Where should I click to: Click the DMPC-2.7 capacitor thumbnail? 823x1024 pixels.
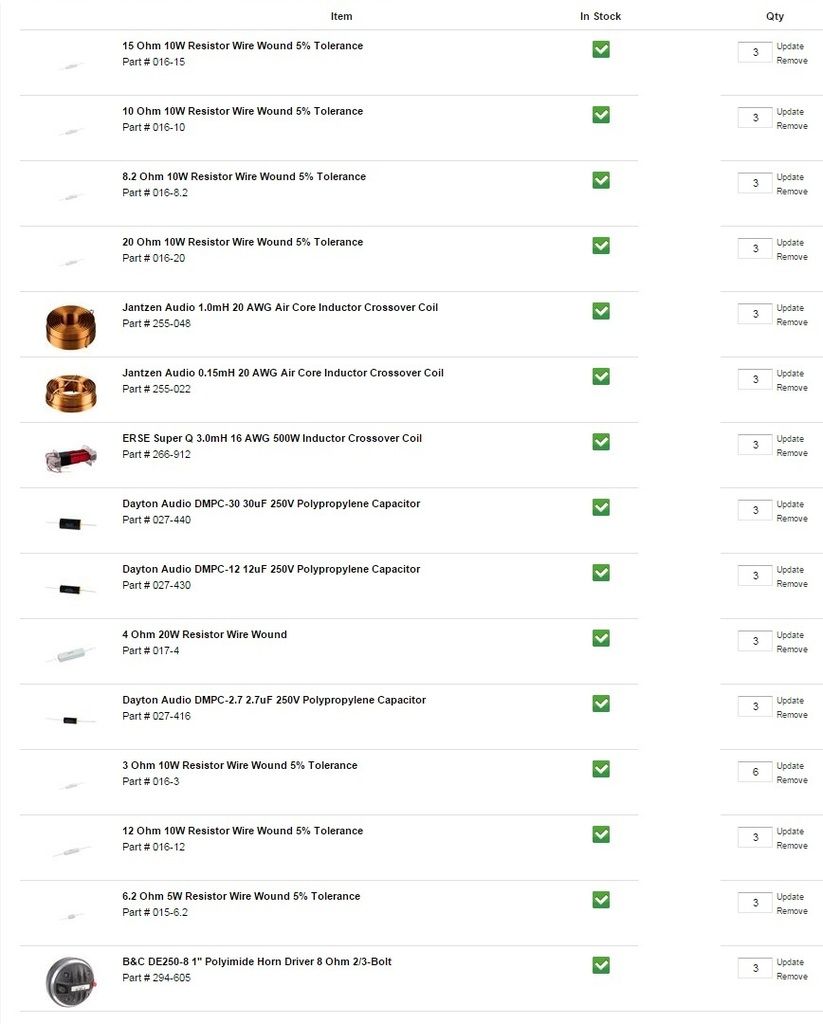click(x=71, y=720)
